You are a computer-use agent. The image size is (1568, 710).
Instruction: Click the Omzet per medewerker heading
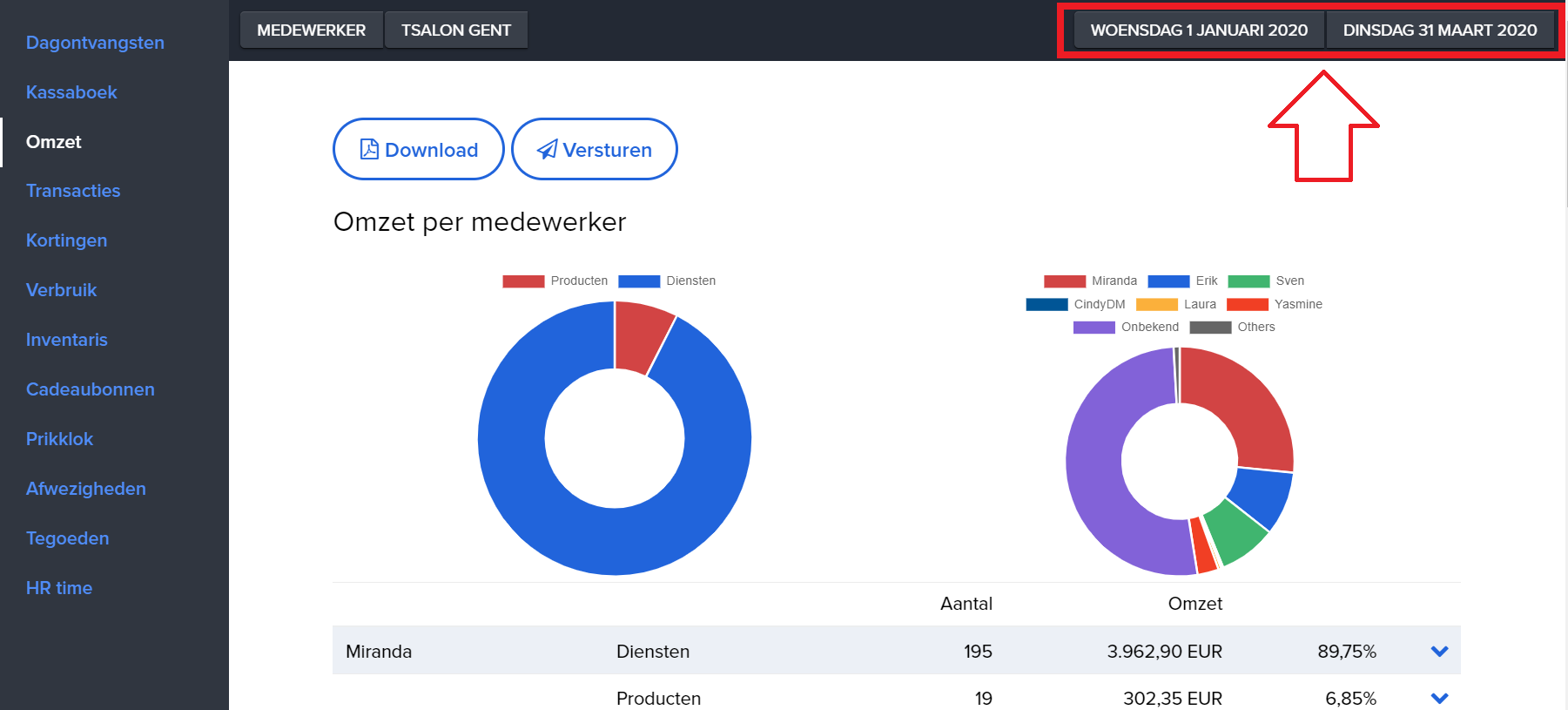click(x=480, y=222)
